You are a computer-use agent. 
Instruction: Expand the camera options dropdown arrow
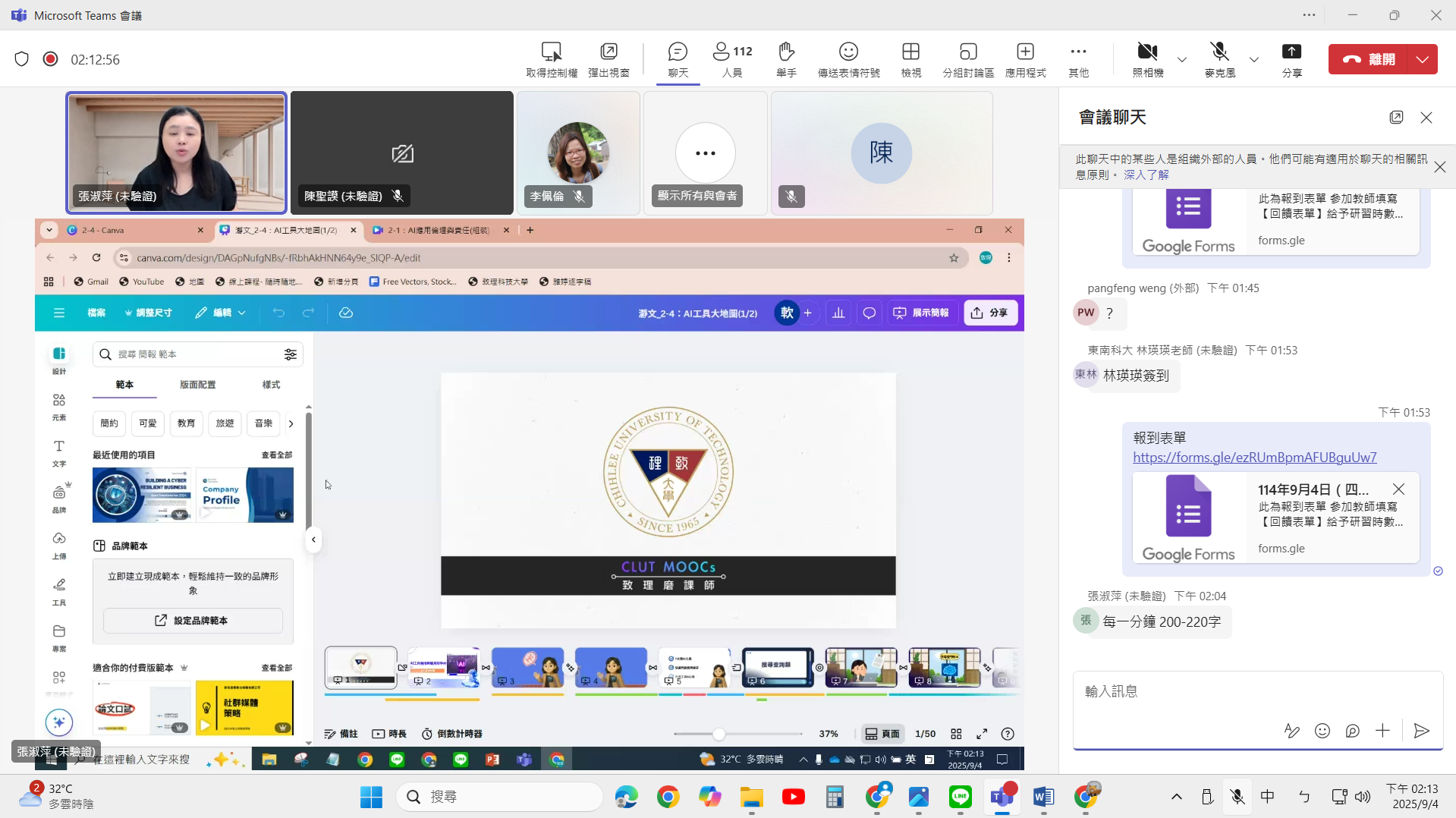(x=1182, y=59)
